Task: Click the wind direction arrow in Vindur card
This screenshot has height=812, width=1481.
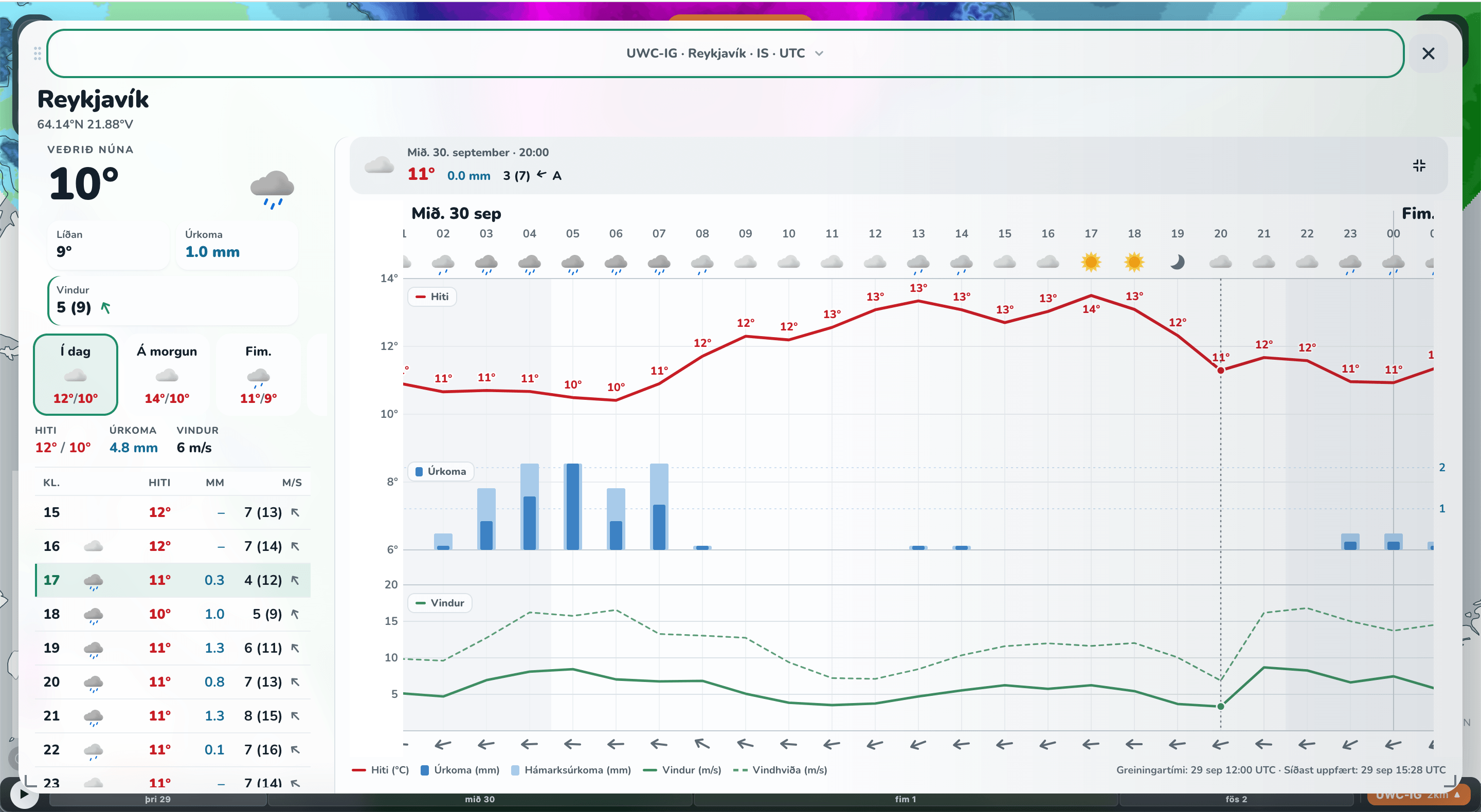Action: (105, 307)
